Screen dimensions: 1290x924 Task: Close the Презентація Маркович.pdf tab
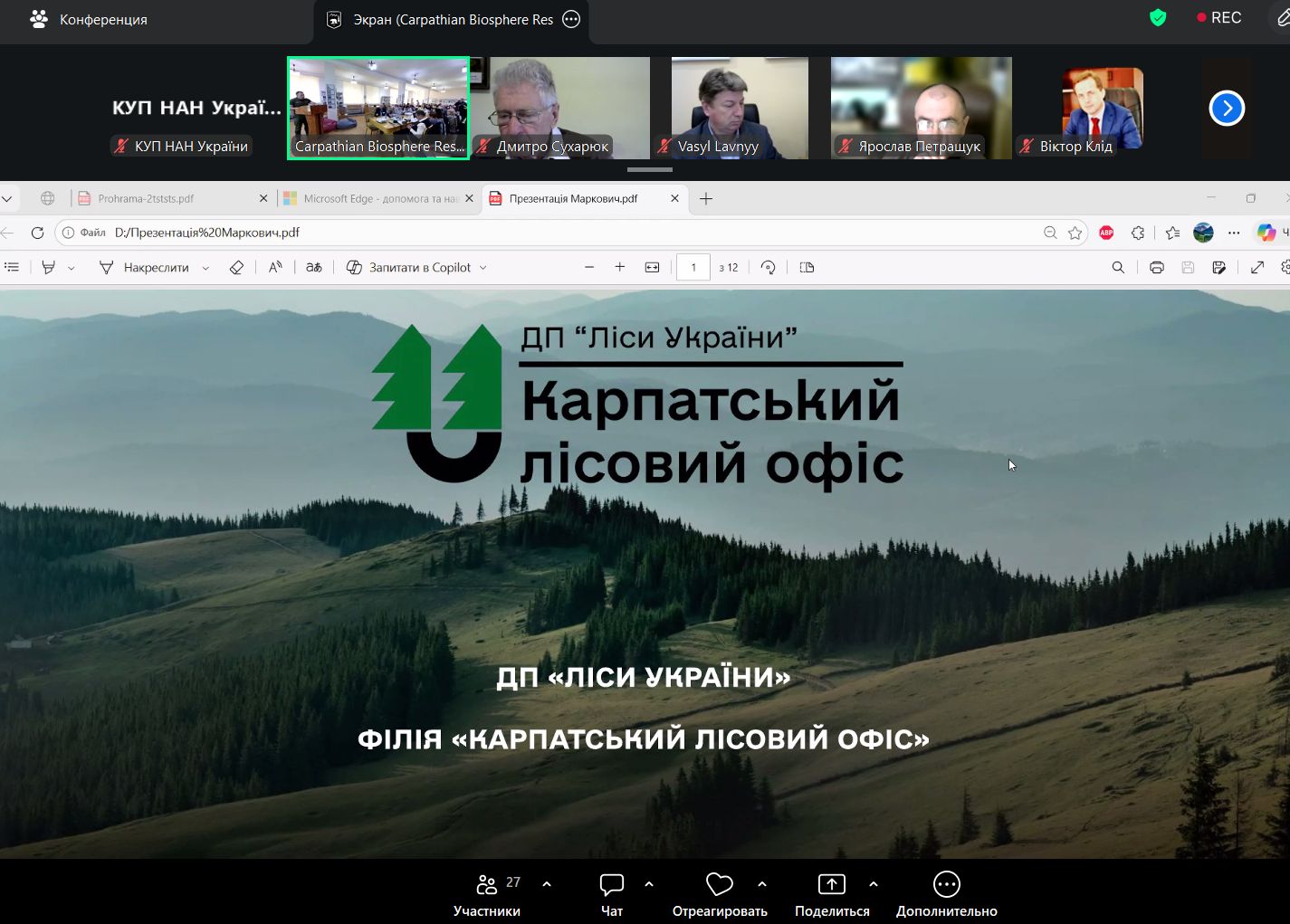tap(674, 198)
